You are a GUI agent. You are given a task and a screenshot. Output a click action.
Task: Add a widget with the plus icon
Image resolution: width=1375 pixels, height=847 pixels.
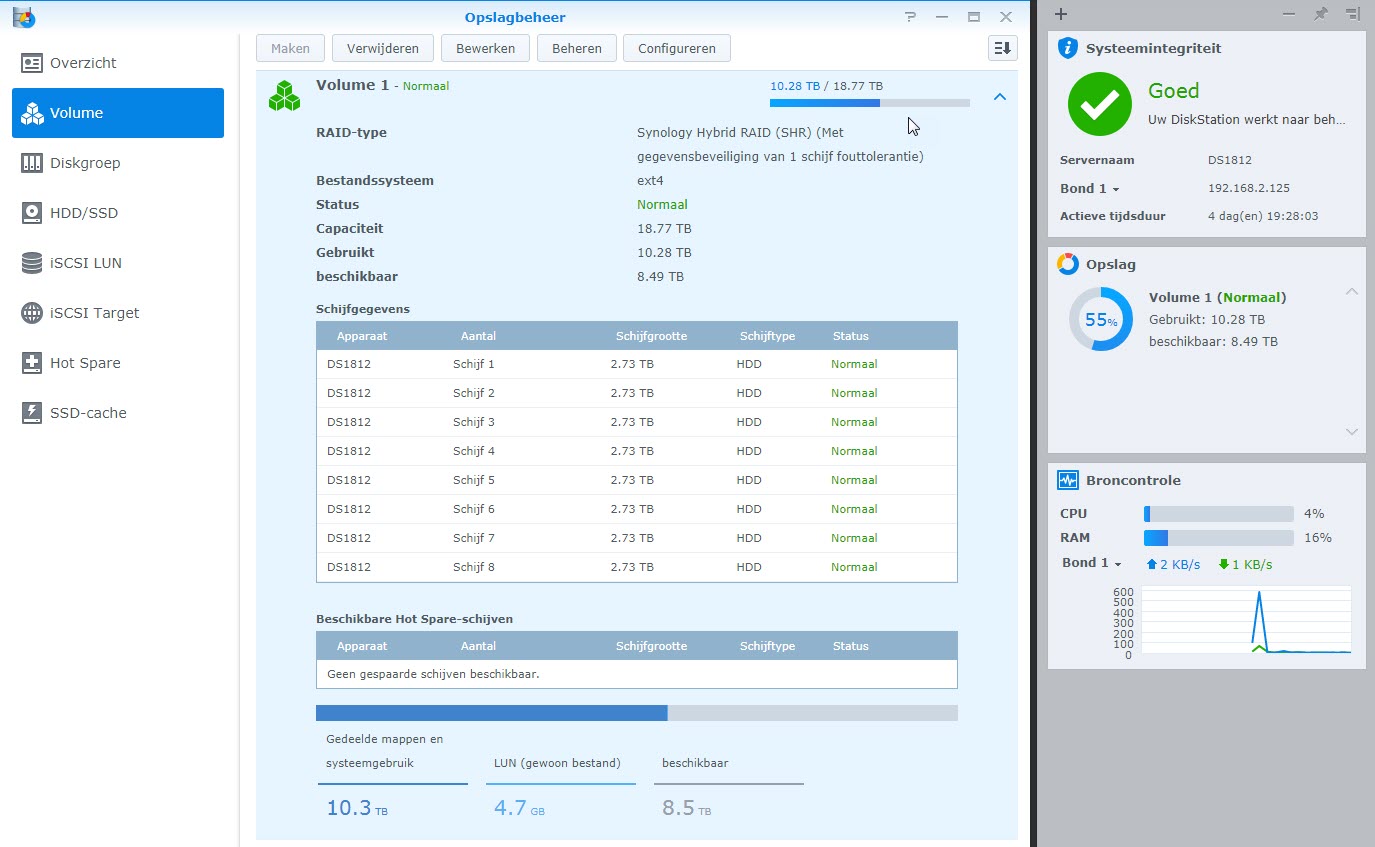click(x=1061, y=14)
